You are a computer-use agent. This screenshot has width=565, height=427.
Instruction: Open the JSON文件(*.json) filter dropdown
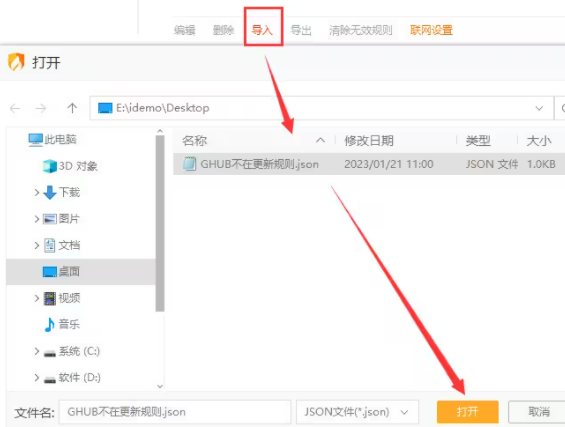coord(357,412)
